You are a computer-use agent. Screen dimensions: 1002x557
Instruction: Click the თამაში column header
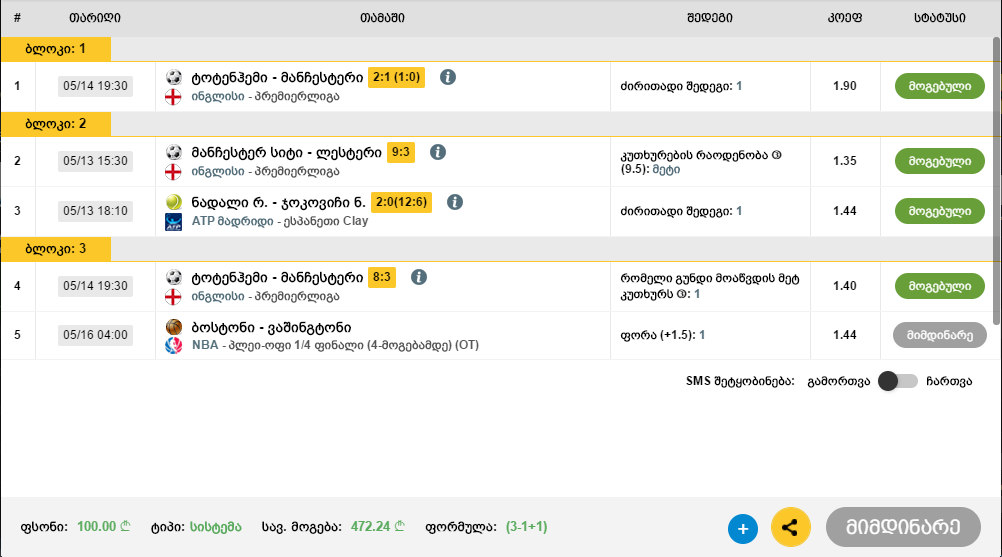382,18
